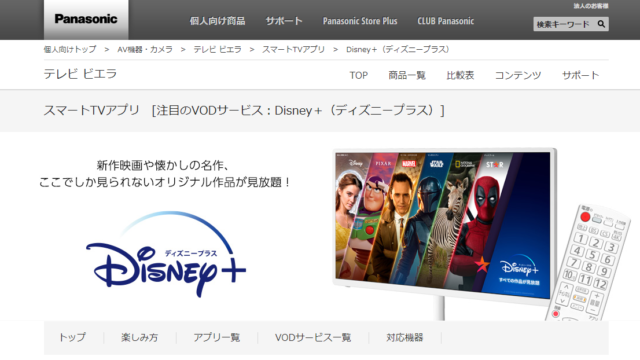Screen dimensions: 640x360
Task: Go to 個人向けトップ breadcrumb
Action: (70, 49)
